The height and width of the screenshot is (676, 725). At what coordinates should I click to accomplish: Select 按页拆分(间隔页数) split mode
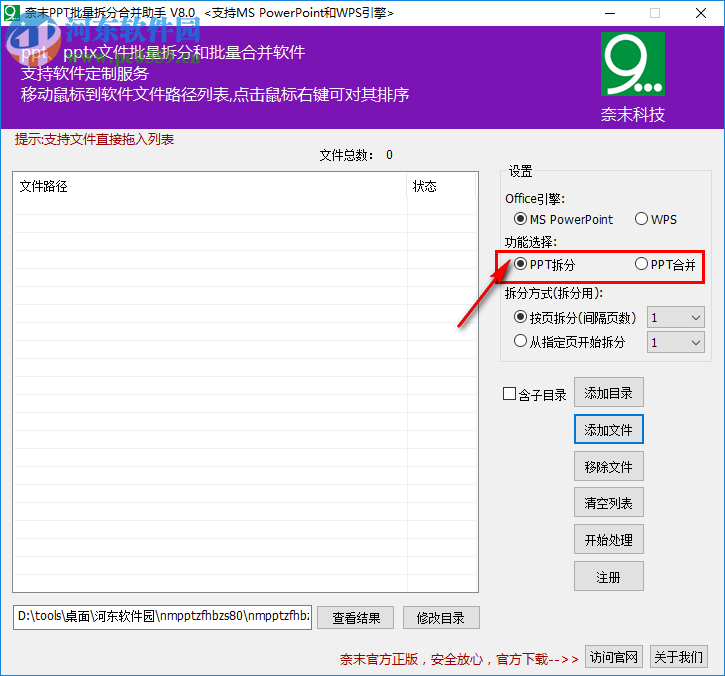pos(575,318)
